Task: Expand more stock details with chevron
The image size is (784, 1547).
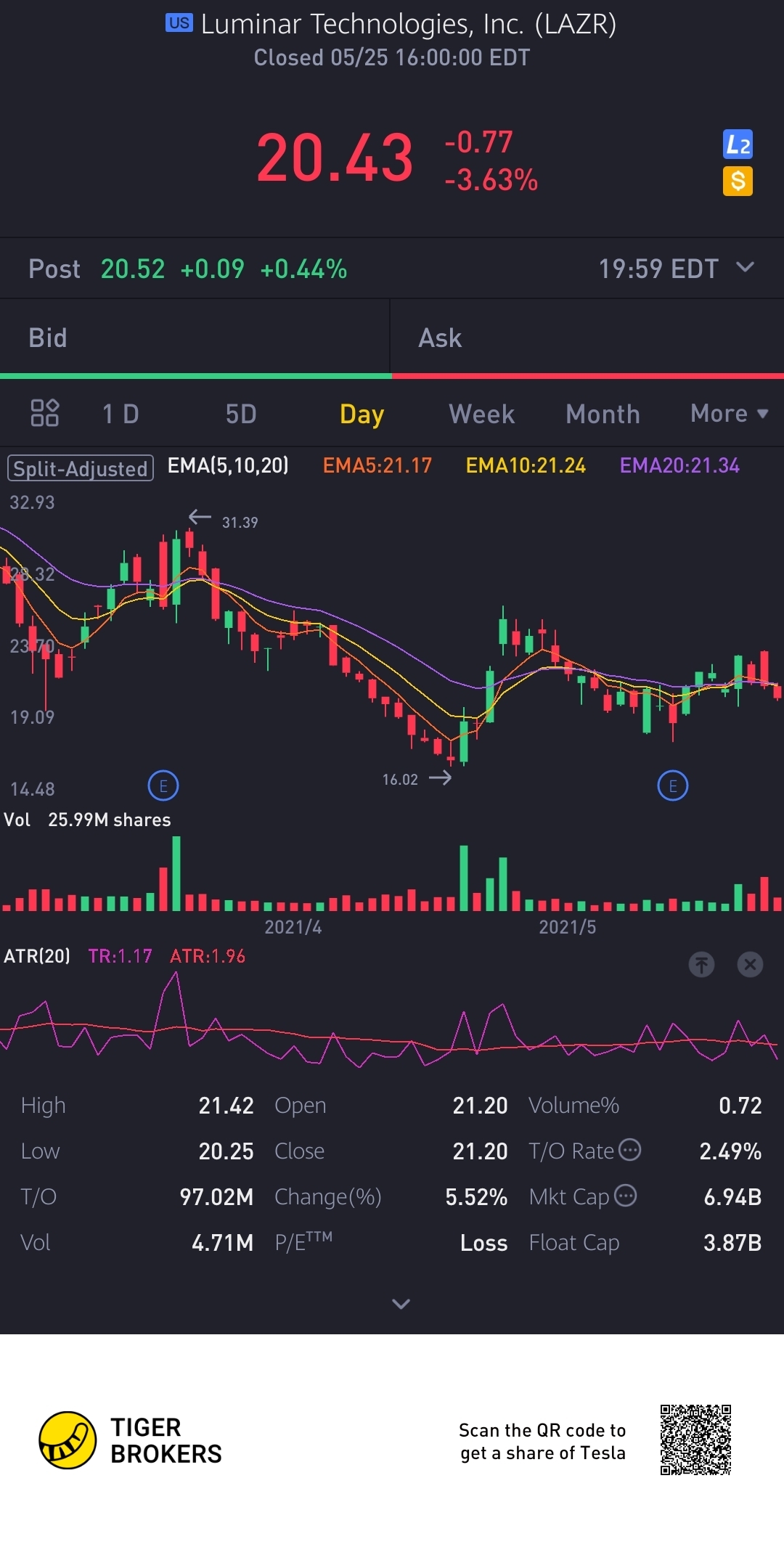Action: pos(401,1304)
